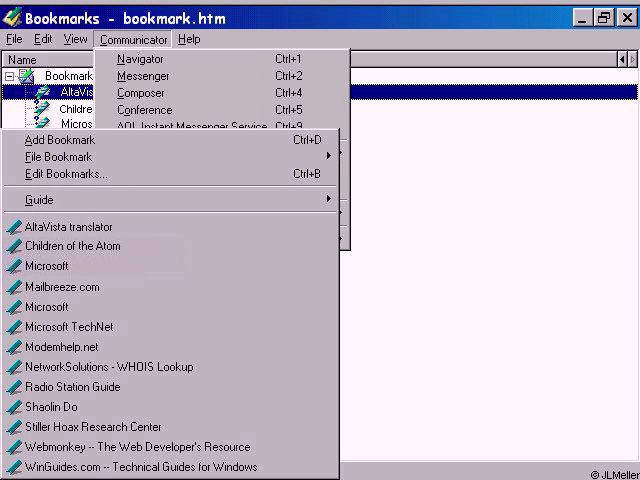Expand the File Bookmark submenu arrow

tap(329, 156)
